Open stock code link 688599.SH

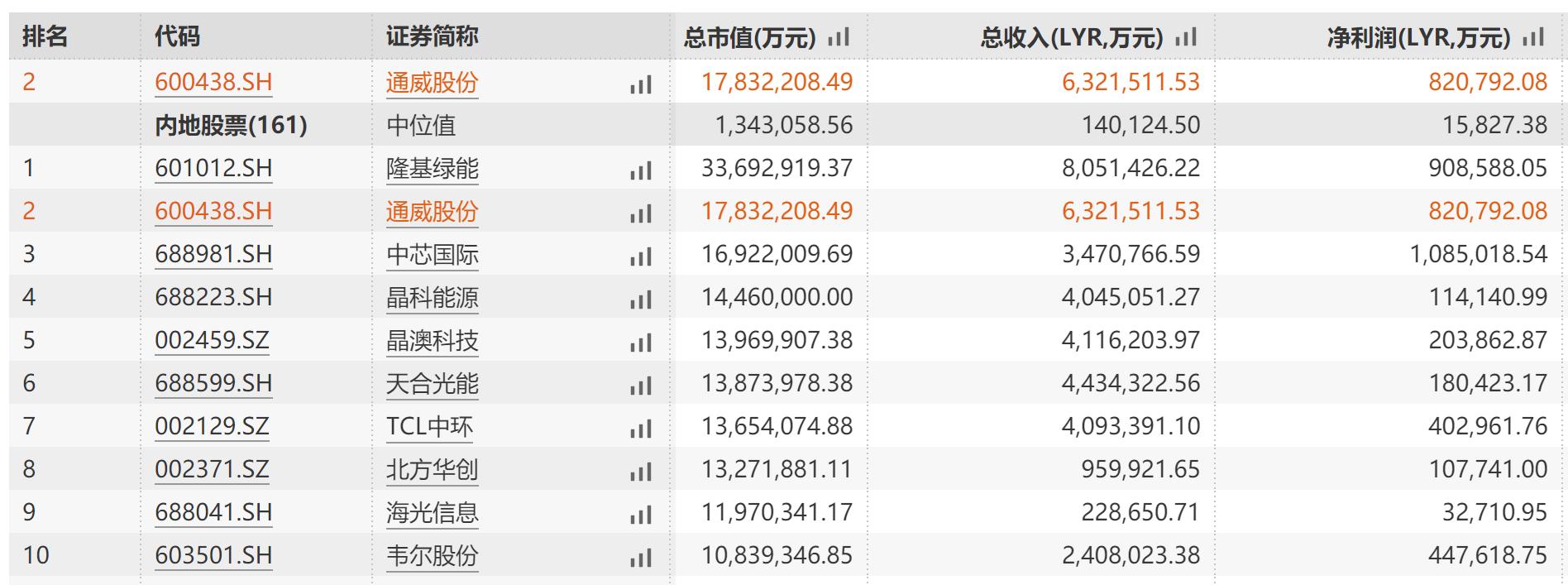pos(213,383)
